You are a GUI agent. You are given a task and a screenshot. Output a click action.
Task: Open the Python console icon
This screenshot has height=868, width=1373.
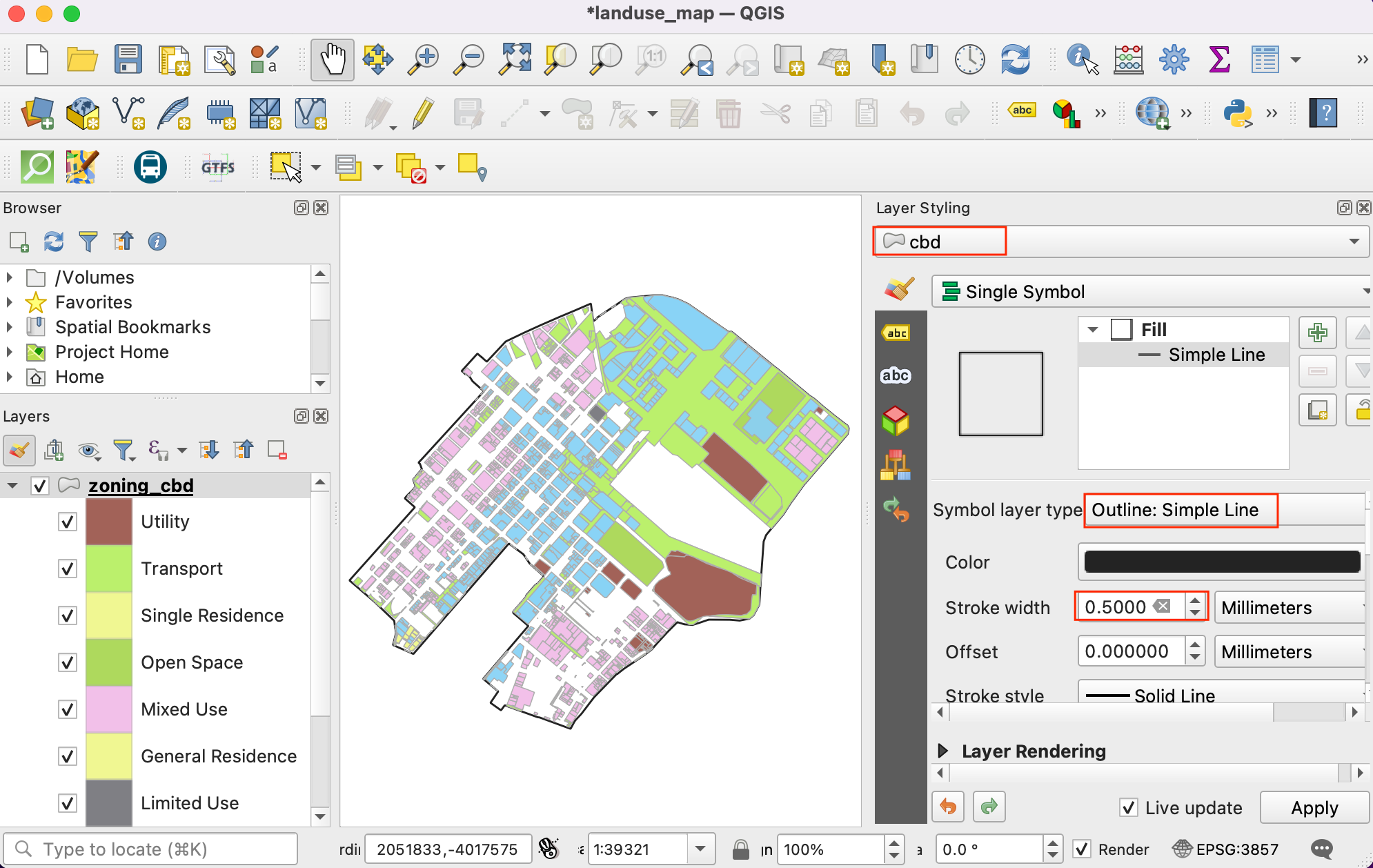1237,113
